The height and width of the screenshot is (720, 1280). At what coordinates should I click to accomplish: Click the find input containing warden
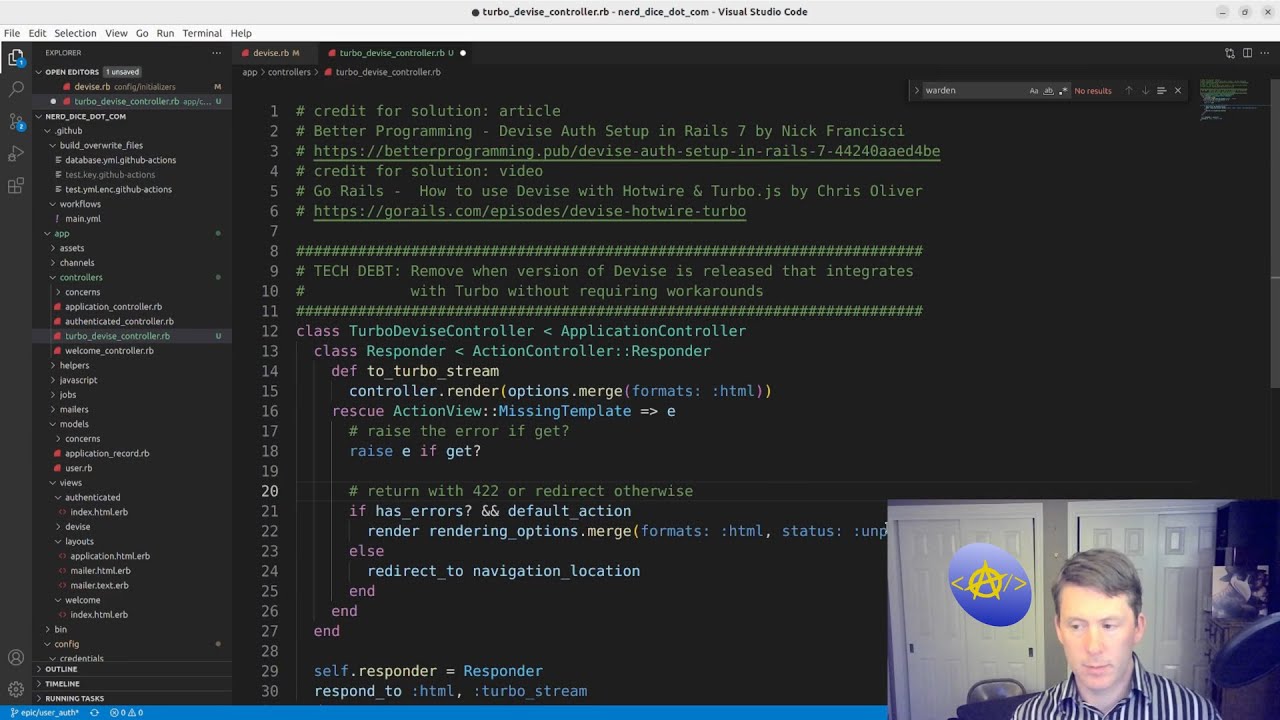click(974, 90)
